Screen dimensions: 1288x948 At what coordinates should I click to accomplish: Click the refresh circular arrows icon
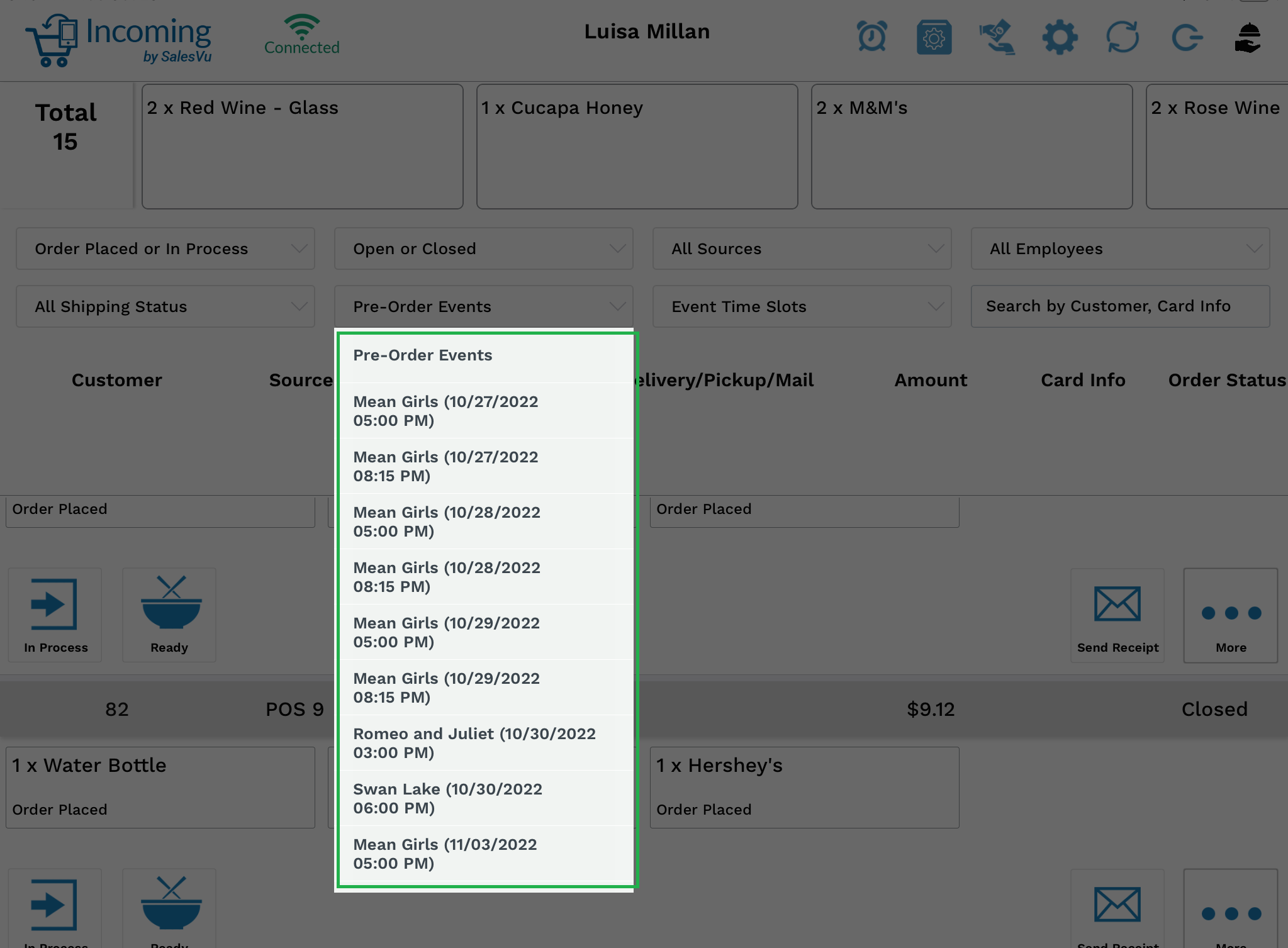pos(1123,37)
